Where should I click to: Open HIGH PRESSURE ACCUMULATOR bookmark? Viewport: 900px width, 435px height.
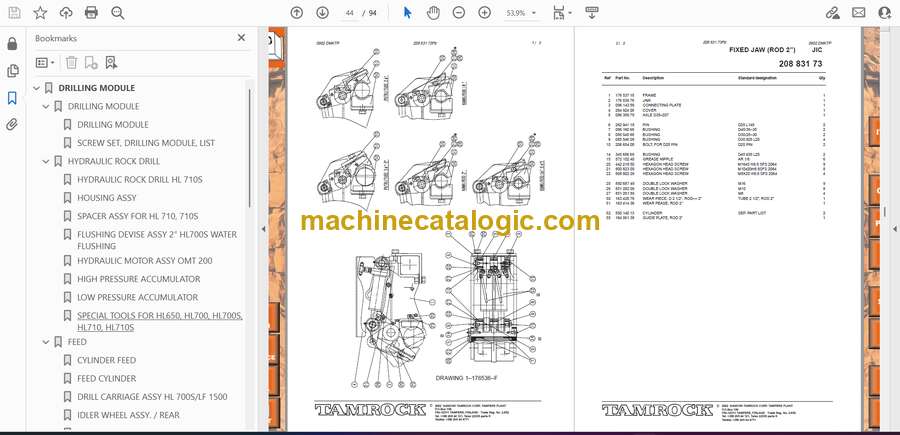[x=138, y=279]
